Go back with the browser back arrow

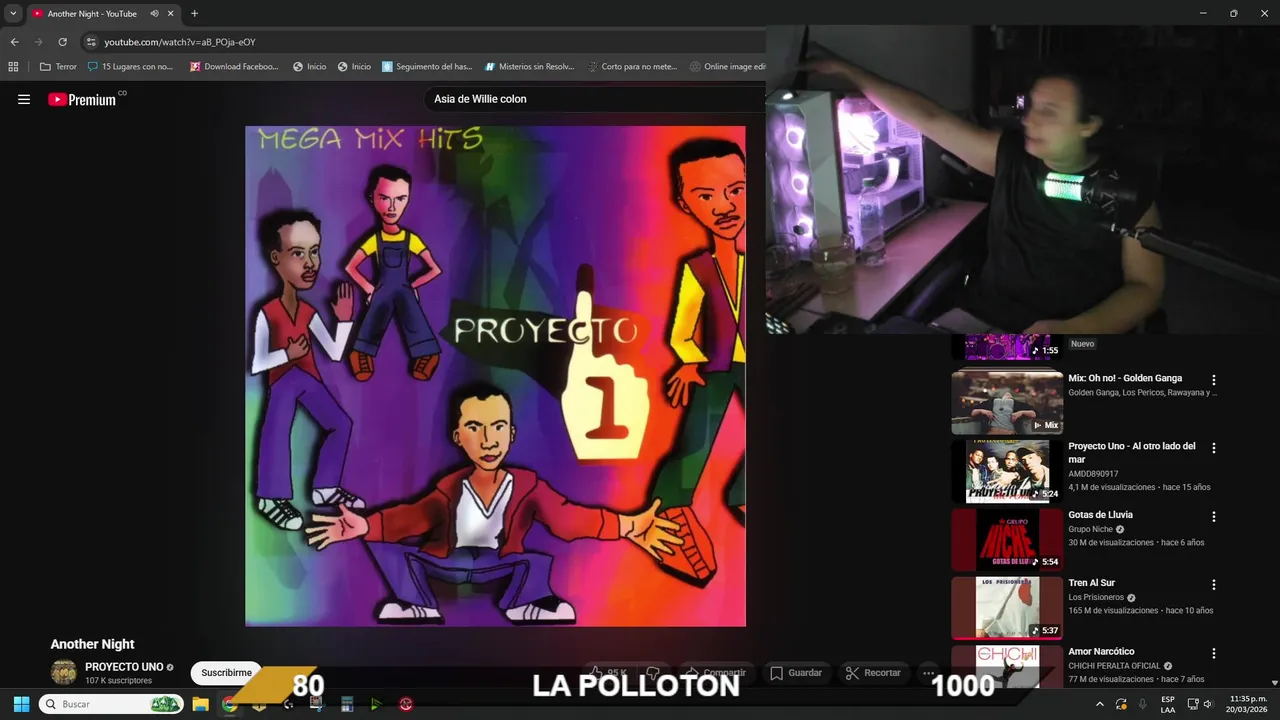14,42
